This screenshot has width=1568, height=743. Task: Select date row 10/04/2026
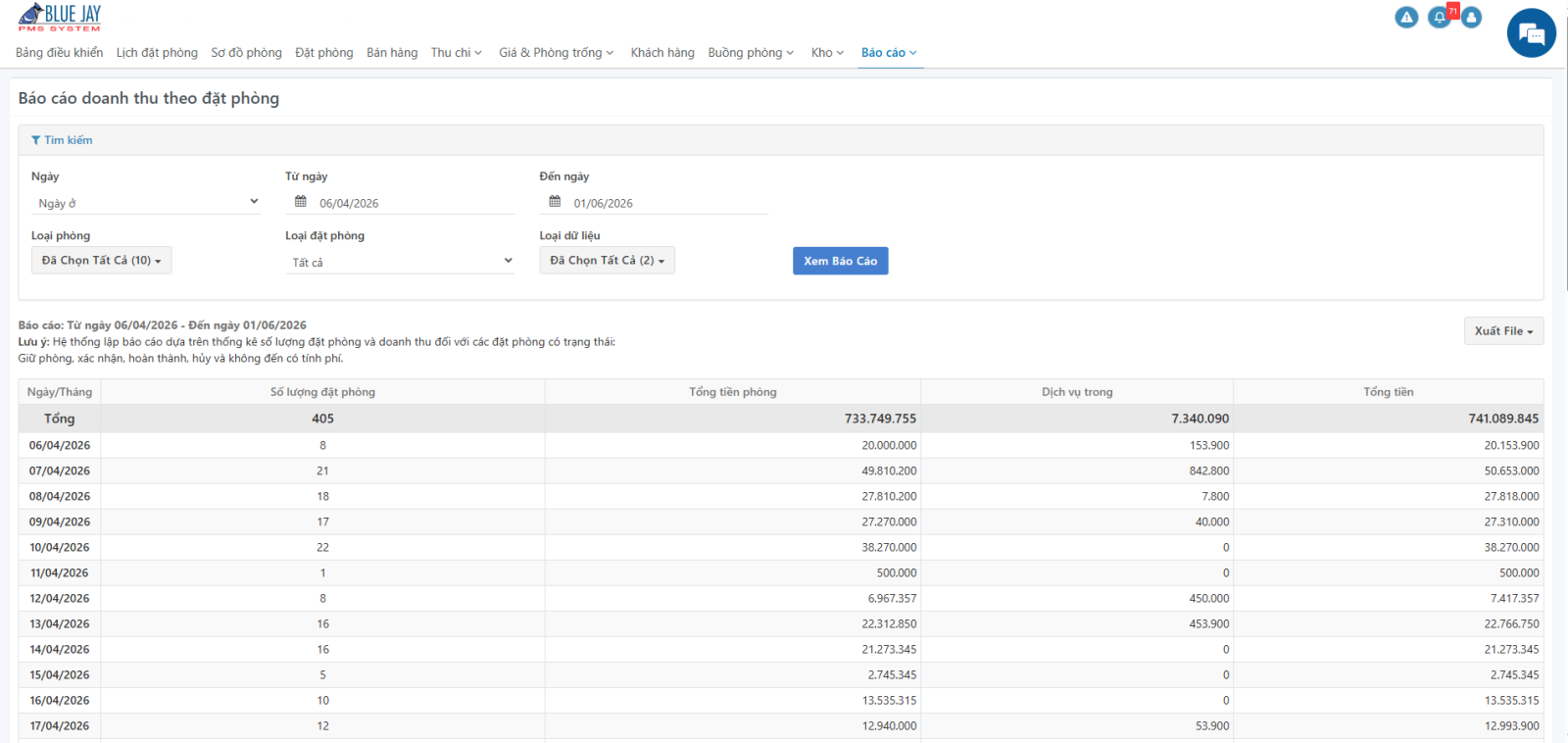click(x=781, y=547)
